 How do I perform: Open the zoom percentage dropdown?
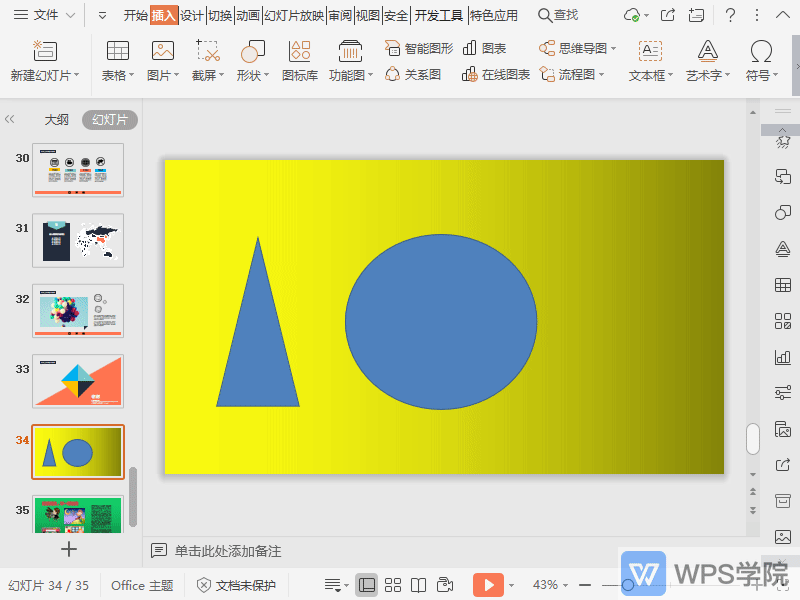click(563, 585)
